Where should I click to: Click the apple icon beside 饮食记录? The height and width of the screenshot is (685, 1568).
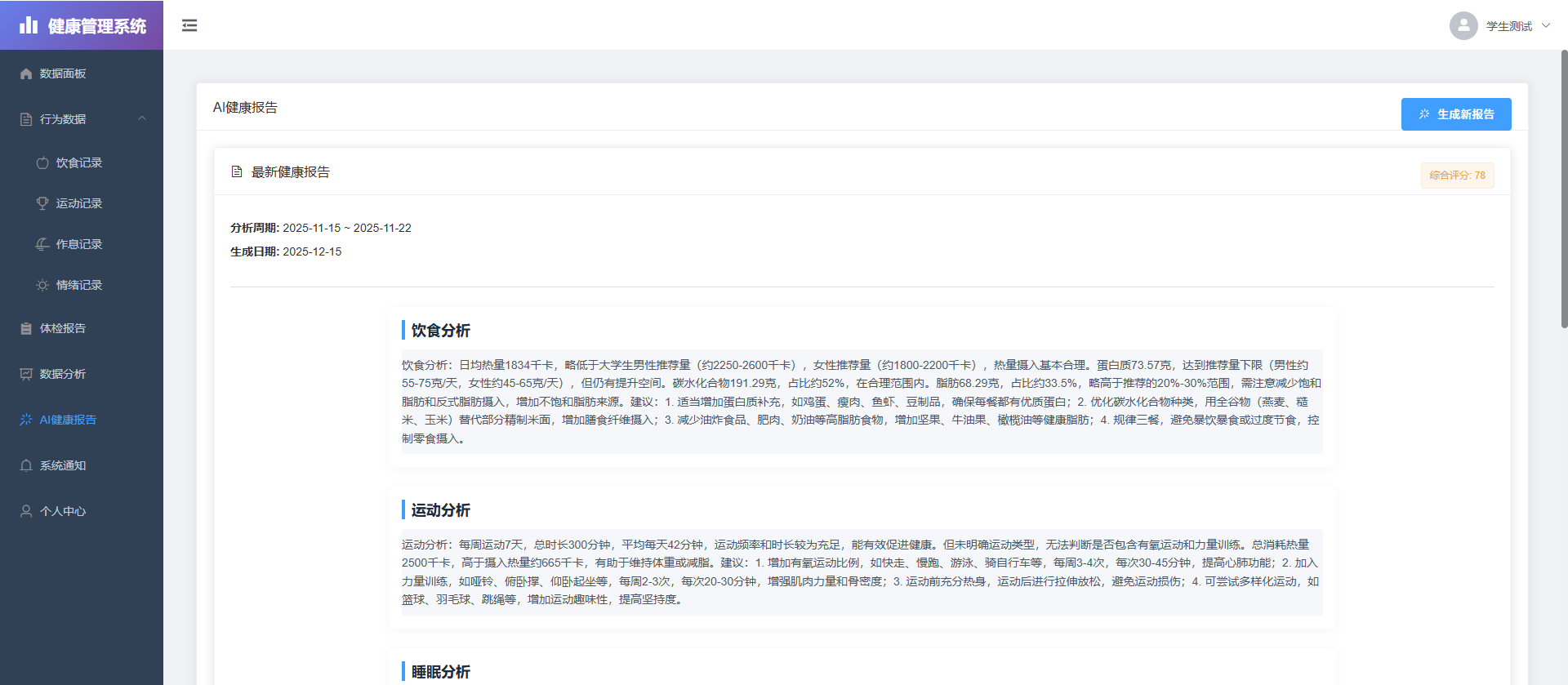[x=42, y=162]
